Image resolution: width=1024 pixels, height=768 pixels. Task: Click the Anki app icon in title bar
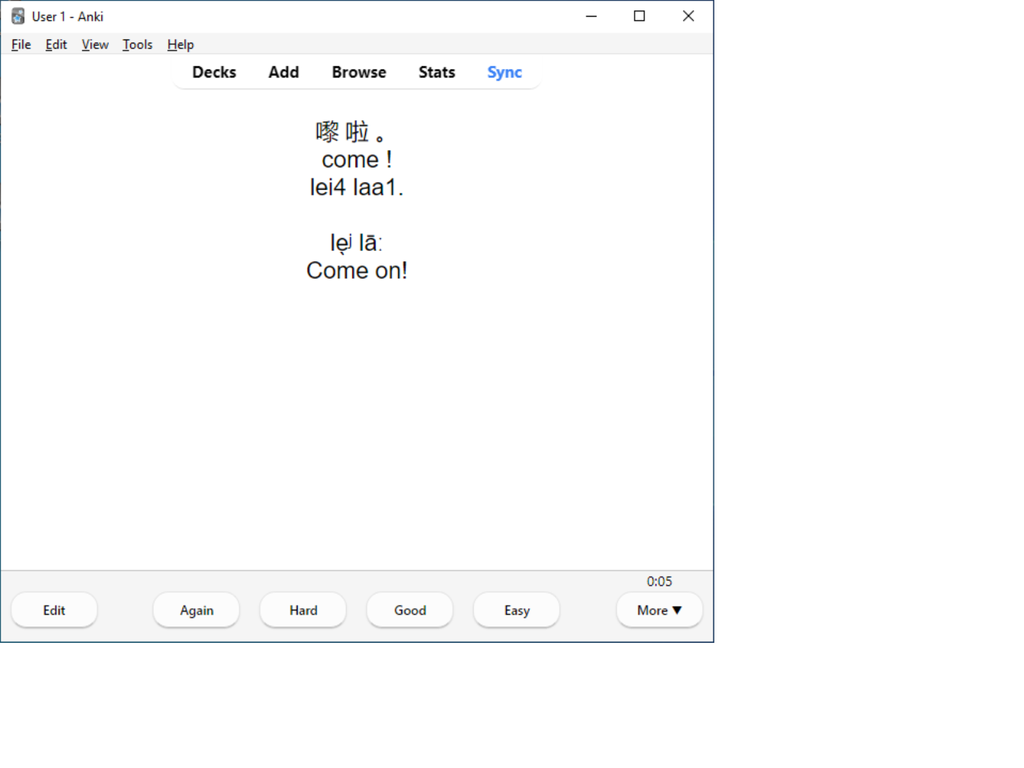18,16
